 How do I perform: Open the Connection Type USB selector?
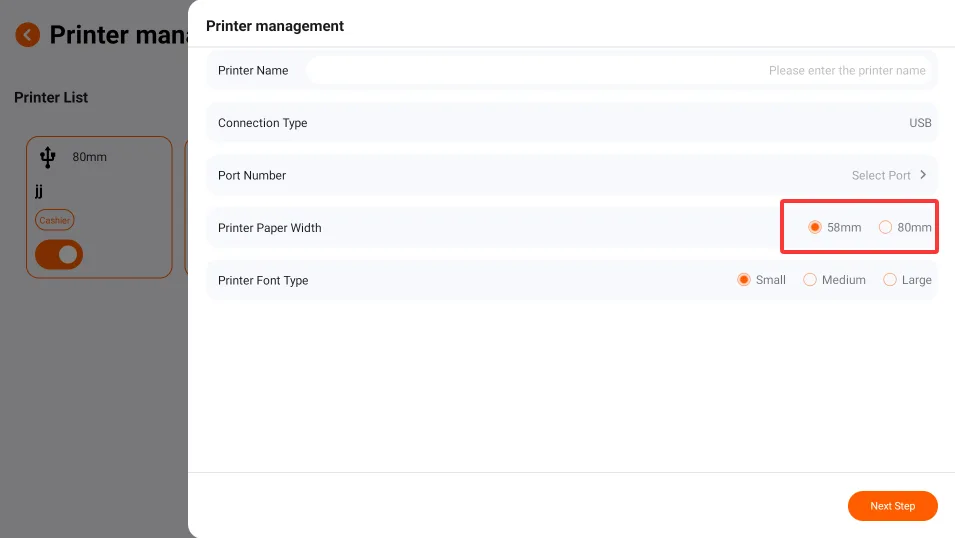click(x=920, y=123)
